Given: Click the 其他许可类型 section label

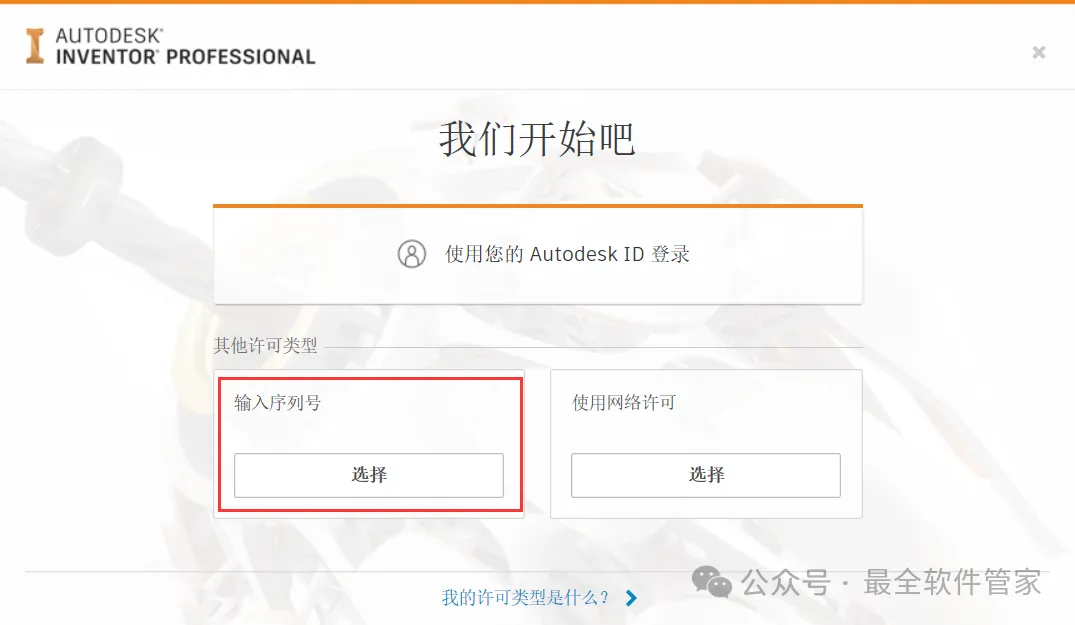Looking at the screenshot, I should pos(265,345).
